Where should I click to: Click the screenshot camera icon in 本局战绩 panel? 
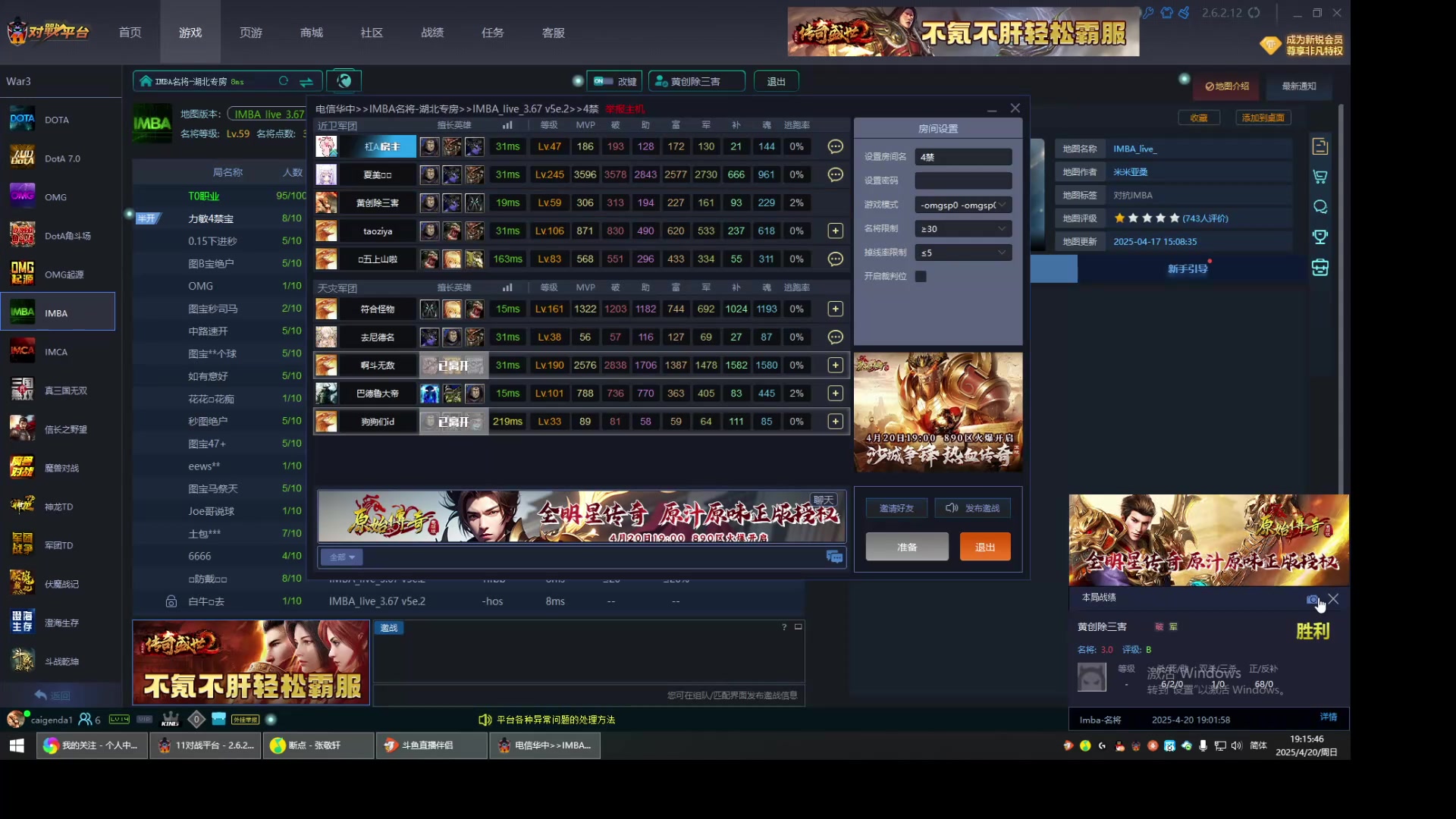click(1312, 600)
